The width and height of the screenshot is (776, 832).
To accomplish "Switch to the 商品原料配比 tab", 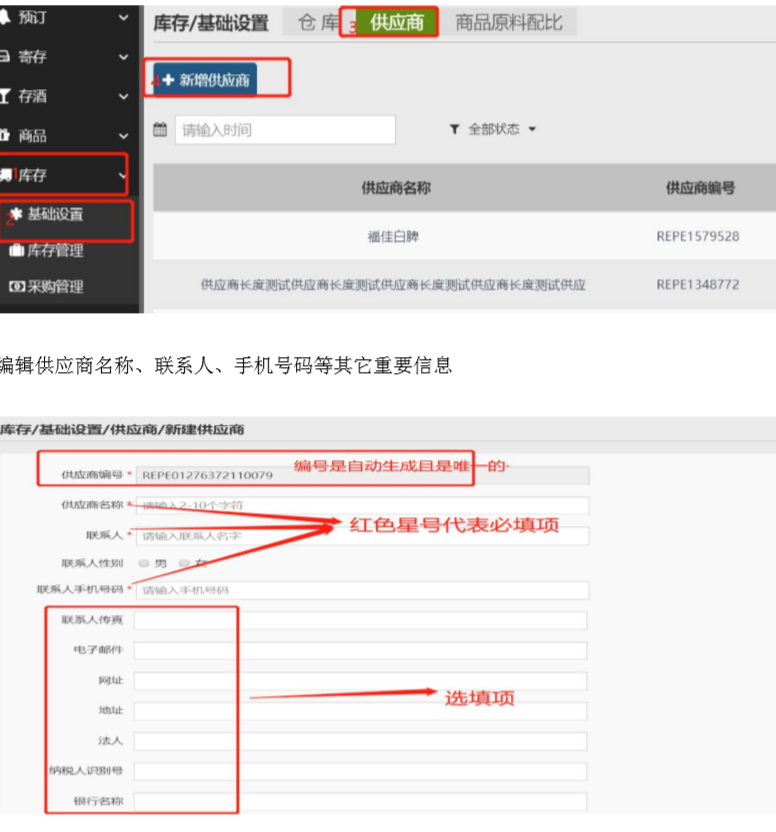I will 509,22.
